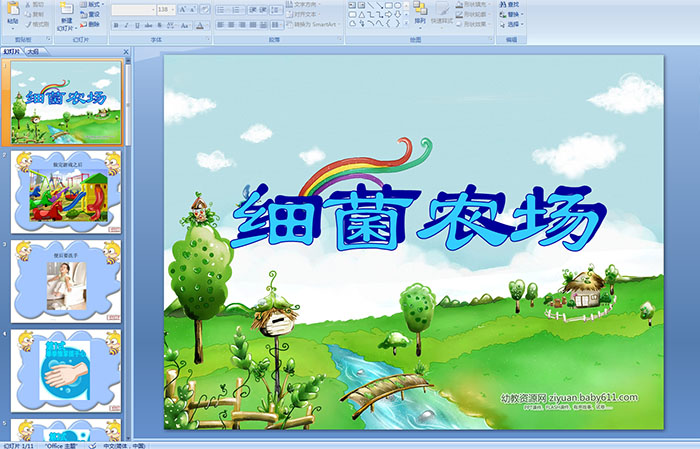Select the Right Arrow shape

click(x=388, y=15)
